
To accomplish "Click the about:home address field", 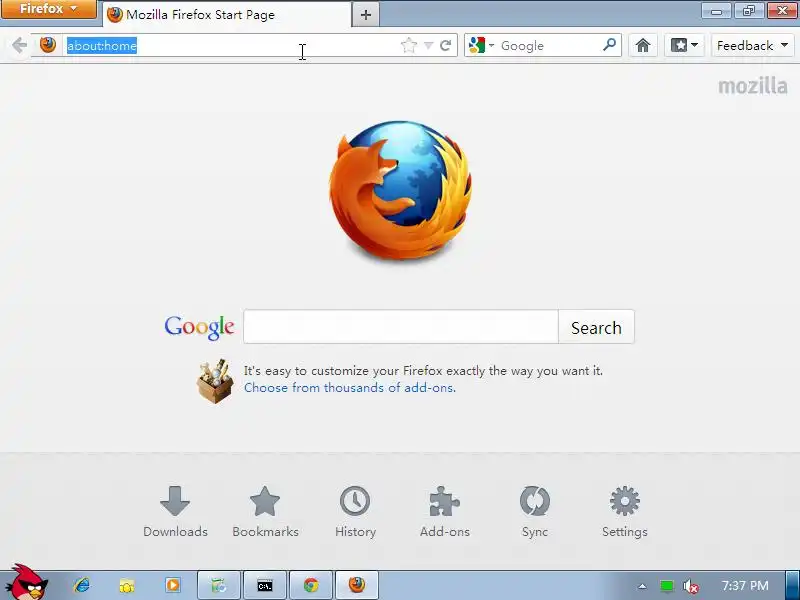I will point(230,45).
